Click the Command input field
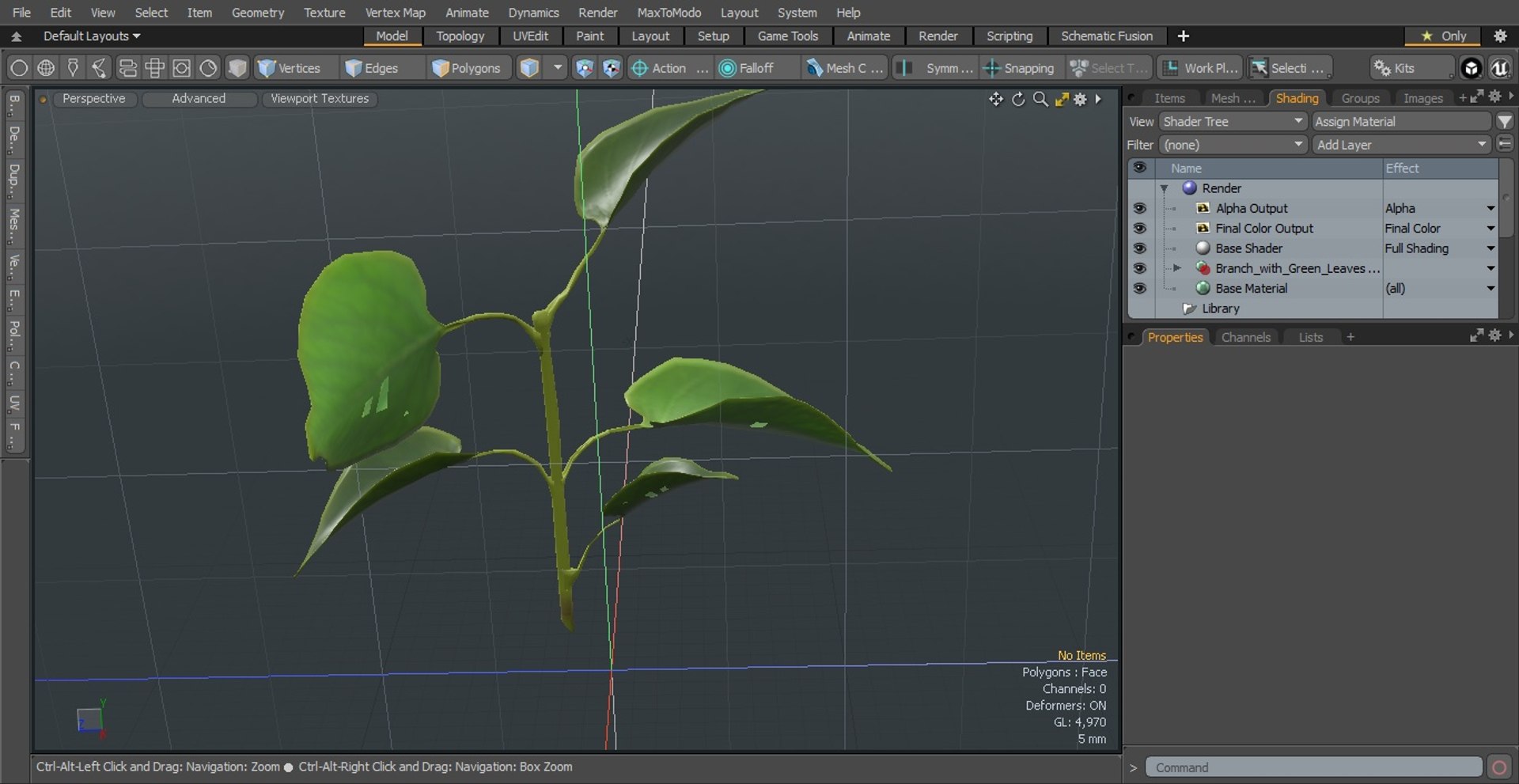 point(1313,767)
